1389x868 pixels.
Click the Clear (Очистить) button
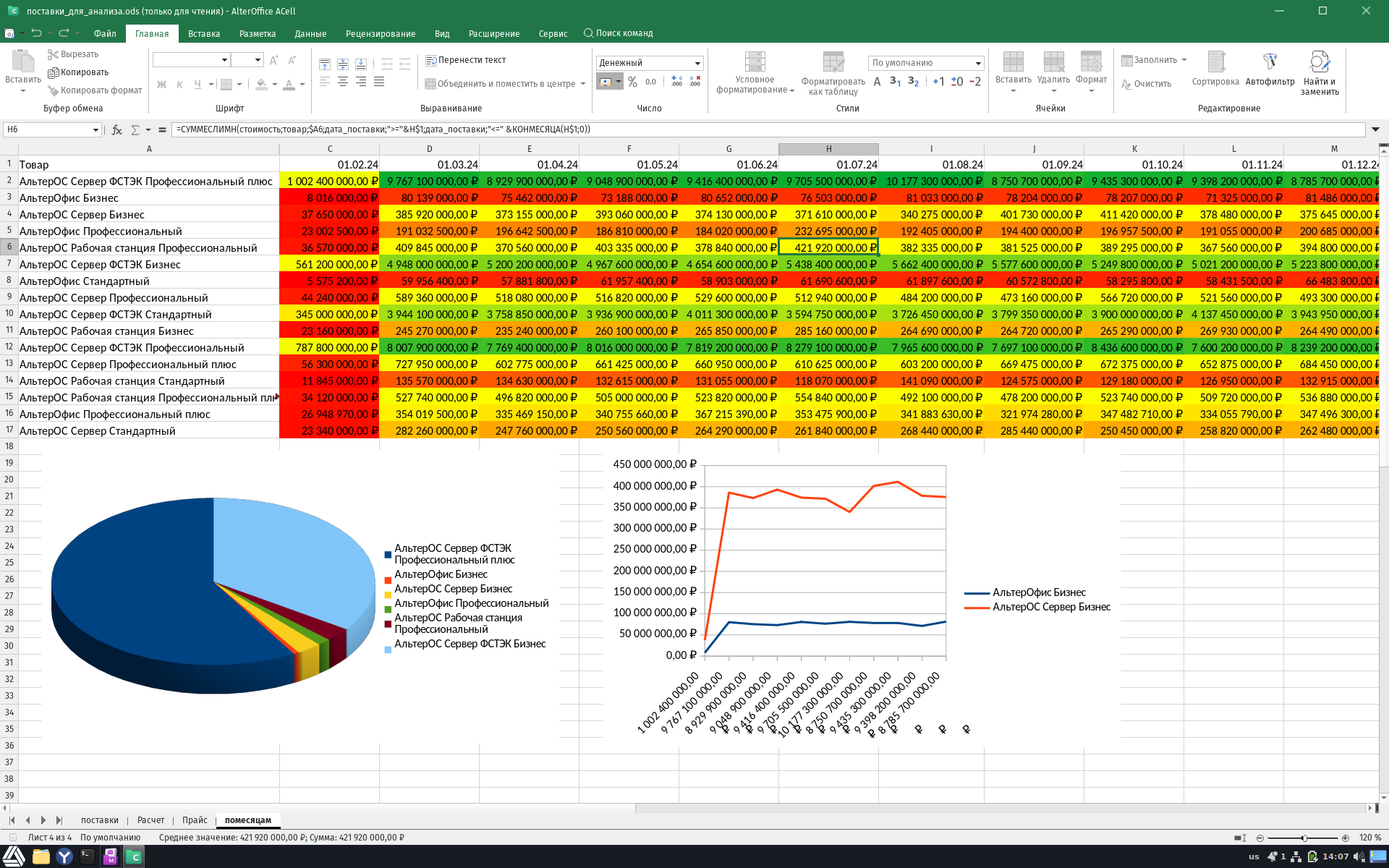tap(1146, 84)
